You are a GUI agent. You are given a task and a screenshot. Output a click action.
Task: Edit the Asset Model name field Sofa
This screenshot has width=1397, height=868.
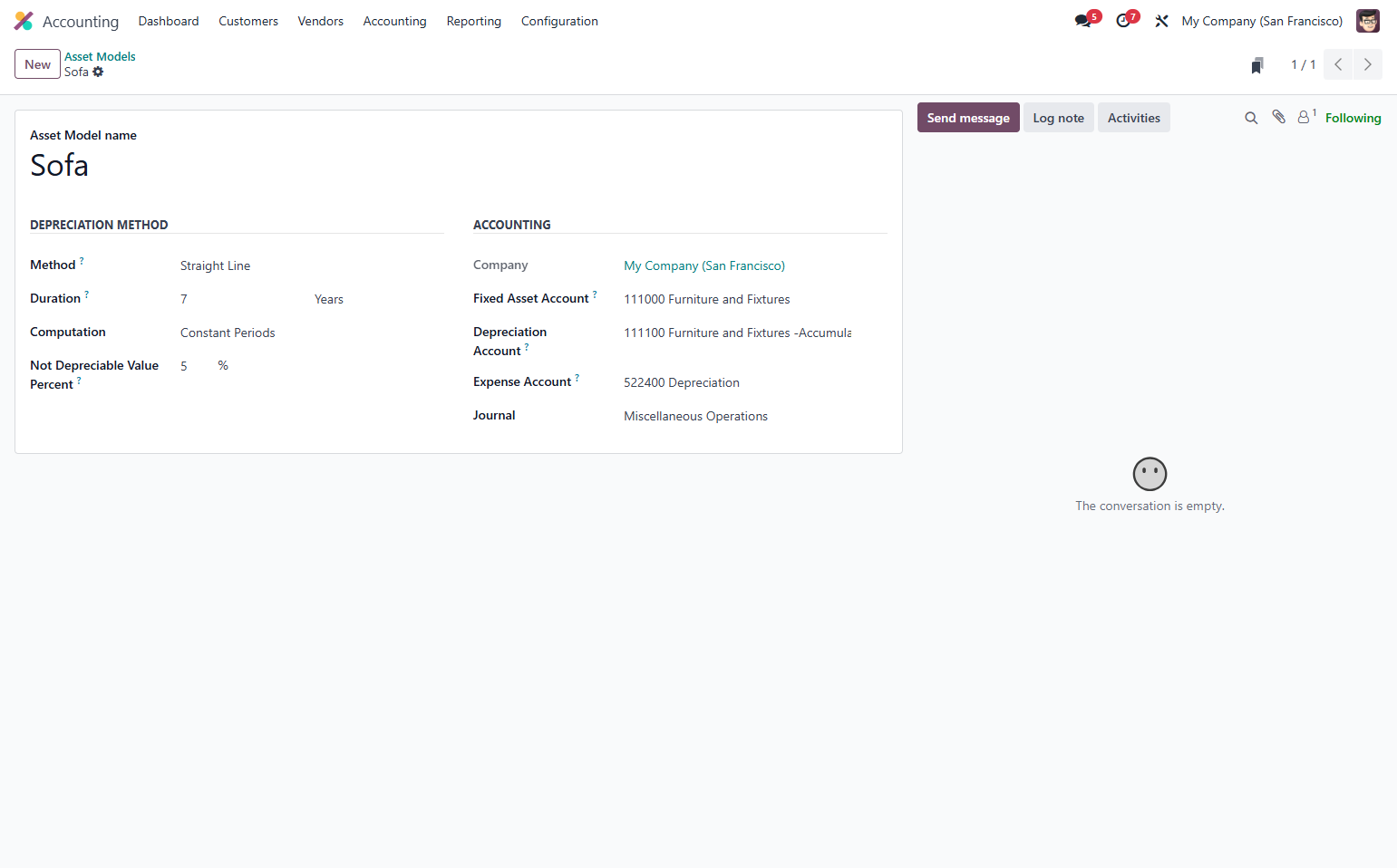pyautogui.click(x=458, y=166)
